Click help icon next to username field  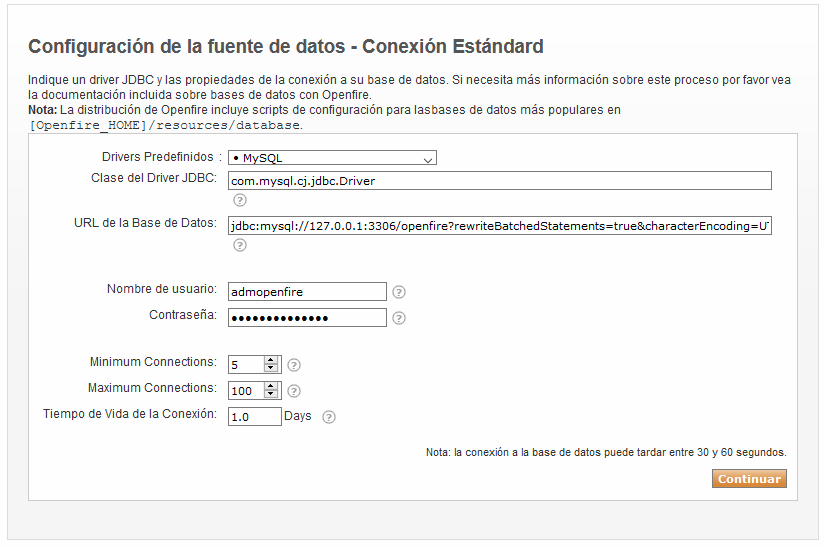[x=399, y=292]
